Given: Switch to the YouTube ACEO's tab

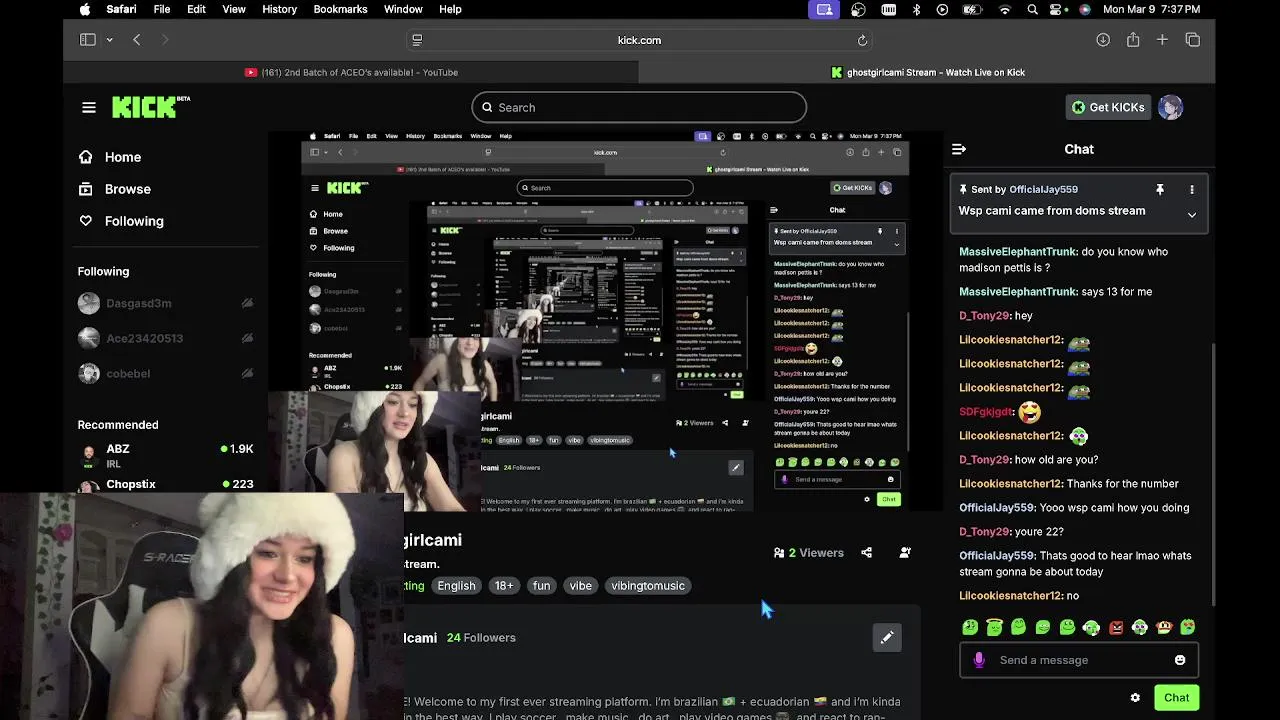Looking at the screenshot, I should 351,72.
